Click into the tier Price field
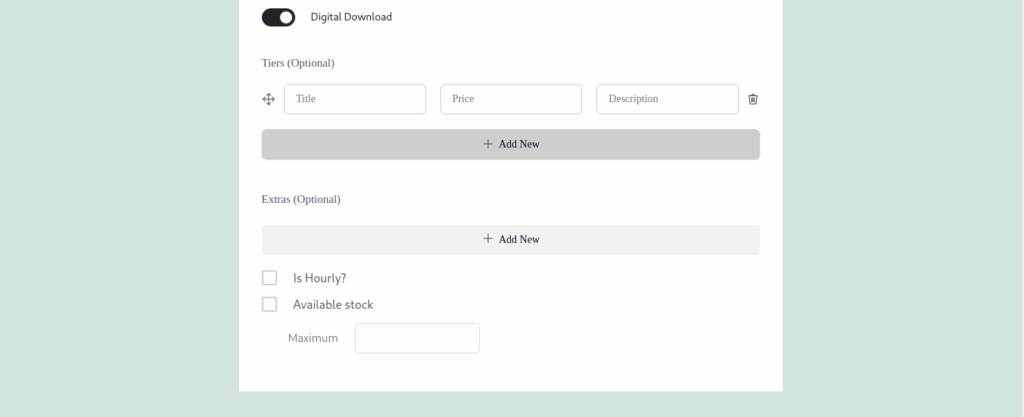The width and height of the screenshot is (1024, 417). [511, 99]
